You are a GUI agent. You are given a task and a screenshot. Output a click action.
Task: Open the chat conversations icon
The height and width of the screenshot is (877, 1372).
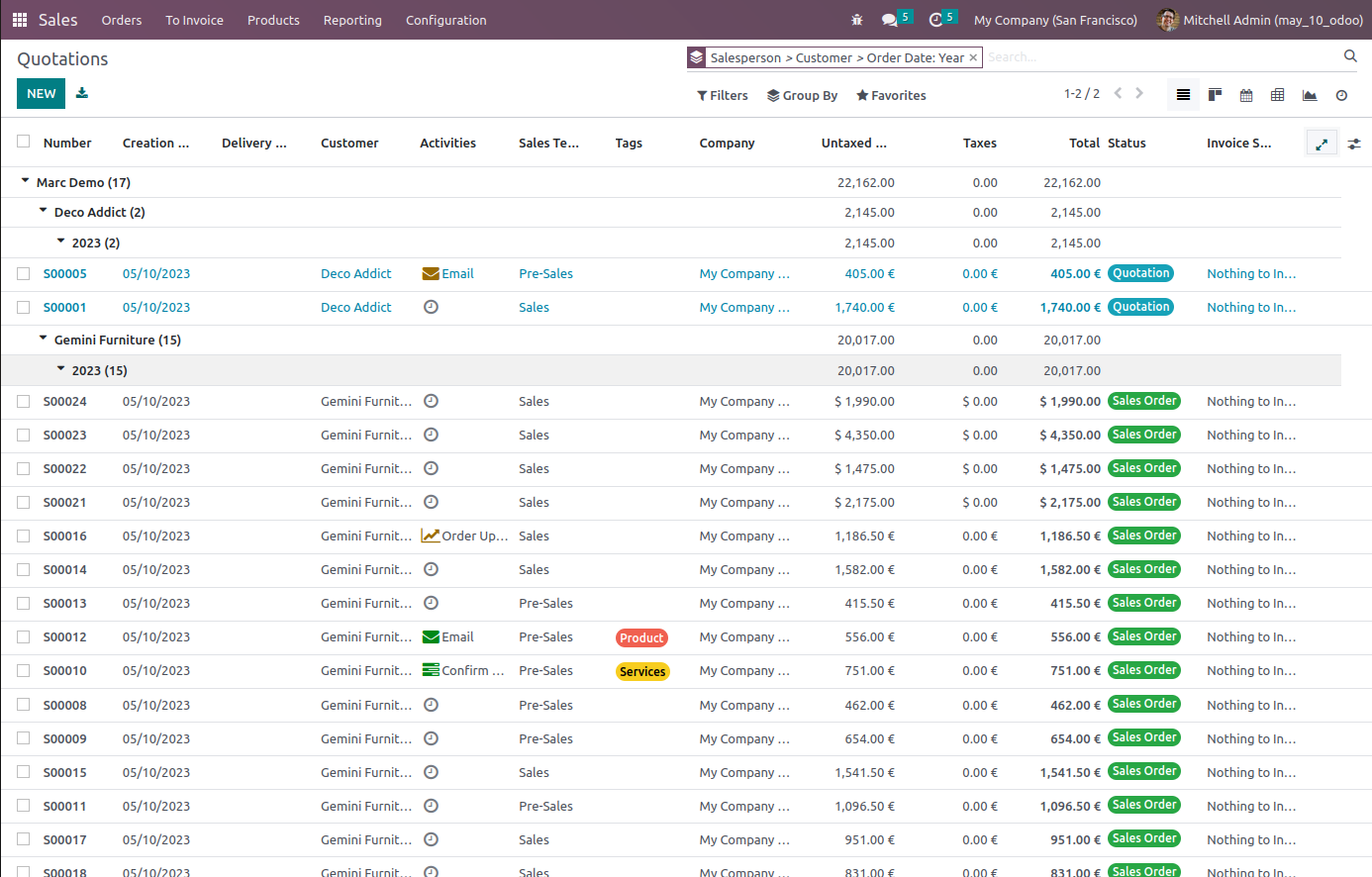coord(890,20)
